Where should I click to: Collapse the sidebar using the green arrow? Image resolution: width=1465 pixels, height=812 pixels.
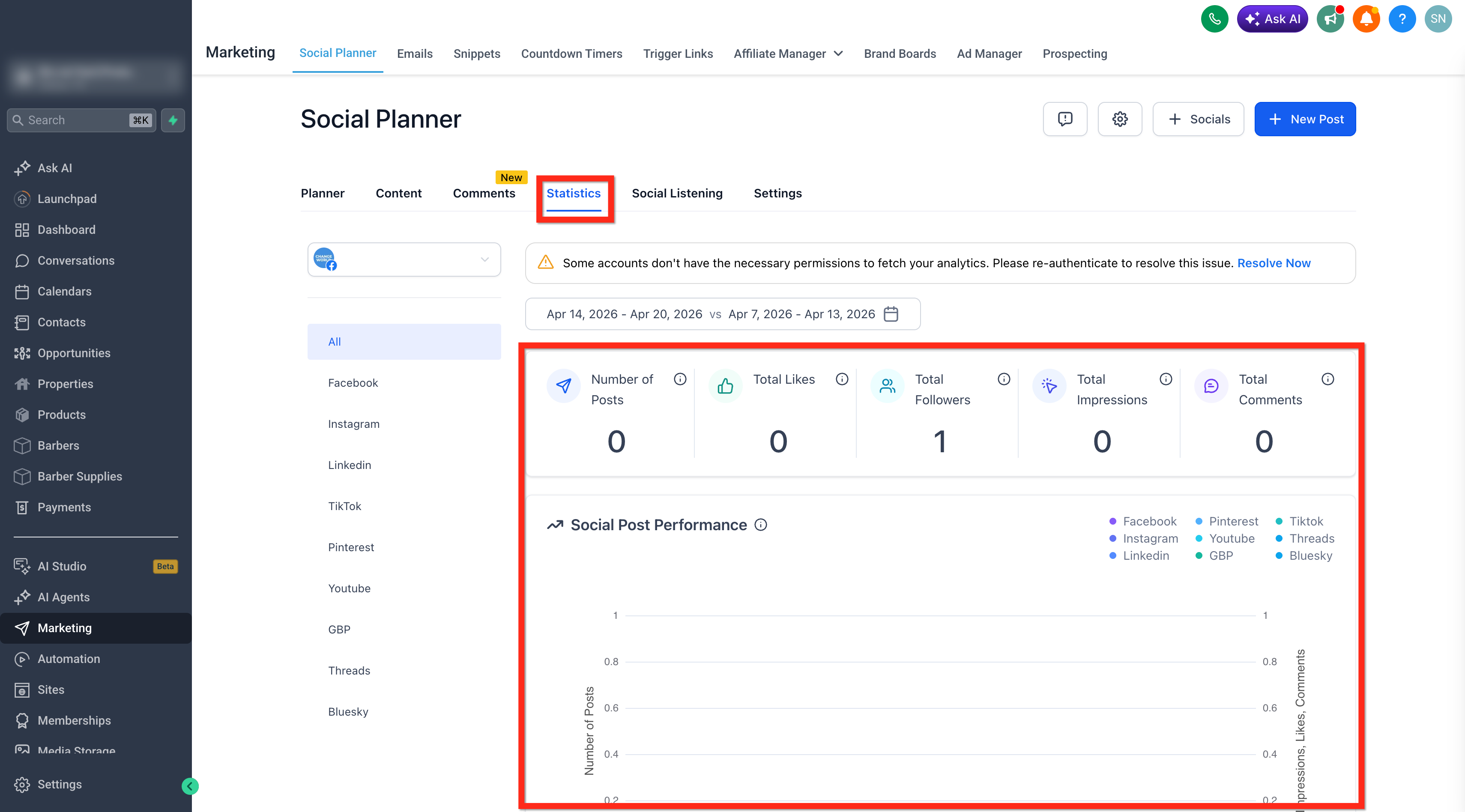pyautogui.click(x=190, y=786)
